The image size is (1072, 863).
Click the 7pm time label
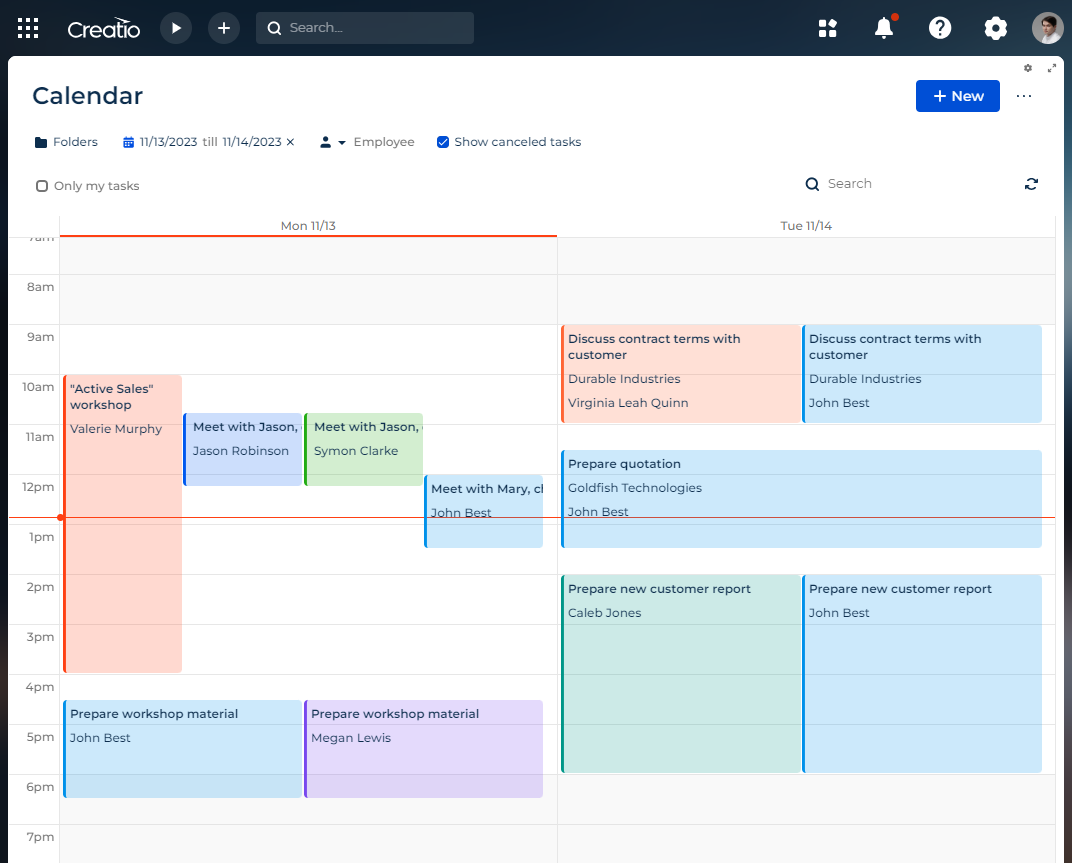(x=40, y=837)
